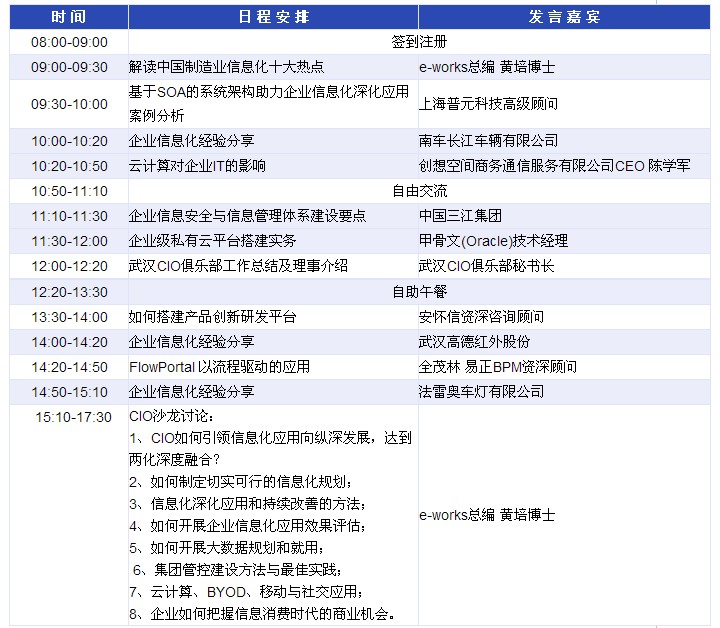Select 解读中国制造业信息化十大热点 topic
The width and height of the screenshot is (720, 628).
[227, 68]
